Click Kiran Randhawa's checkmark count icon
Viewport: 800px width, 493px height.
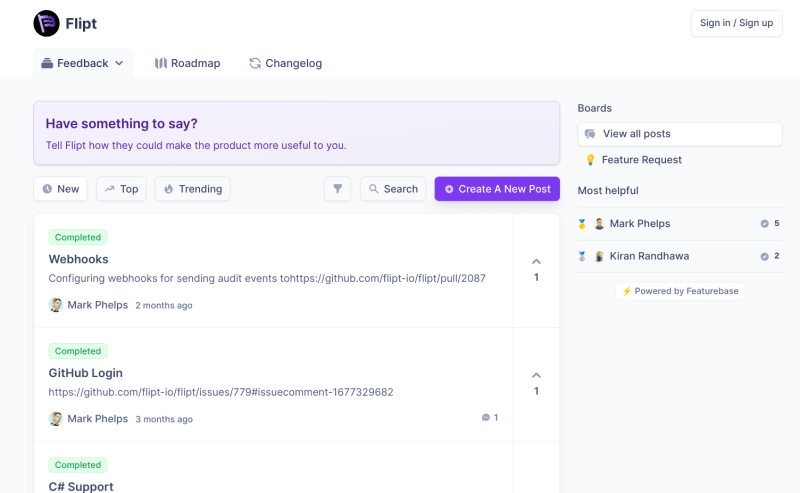point(764,256)
